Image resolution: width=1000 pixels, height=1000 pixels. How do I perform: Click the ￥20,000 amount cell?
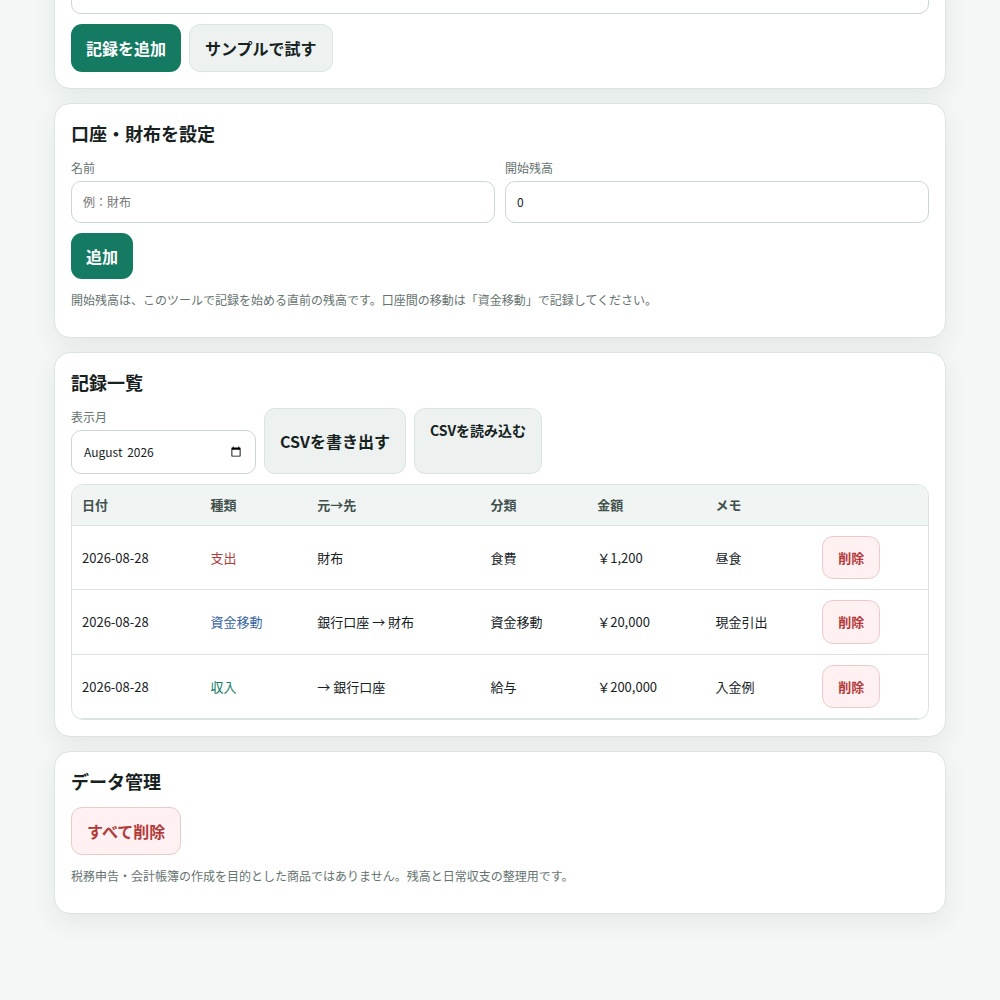tap(624, 622)
